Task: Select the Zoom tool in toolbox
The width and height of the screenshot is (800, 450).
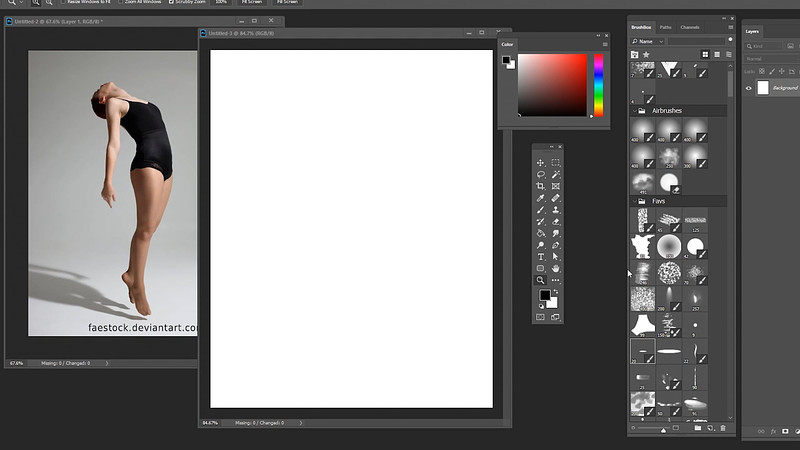Action: click(x=540, y=280)
